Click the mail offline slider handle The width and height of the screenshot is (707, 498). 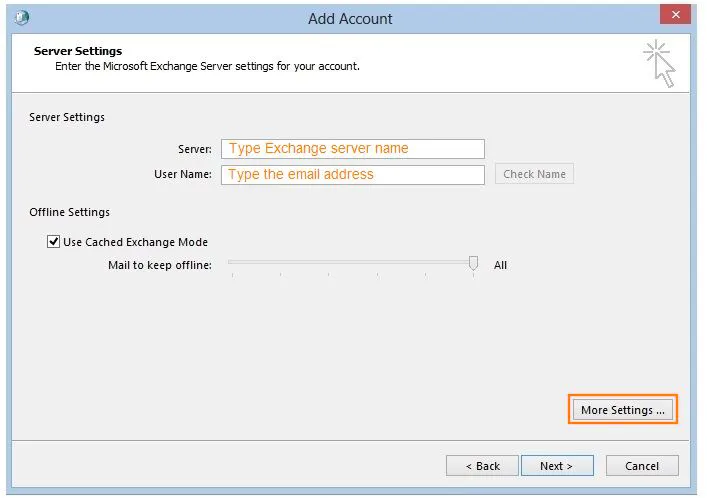coord(474,264)
